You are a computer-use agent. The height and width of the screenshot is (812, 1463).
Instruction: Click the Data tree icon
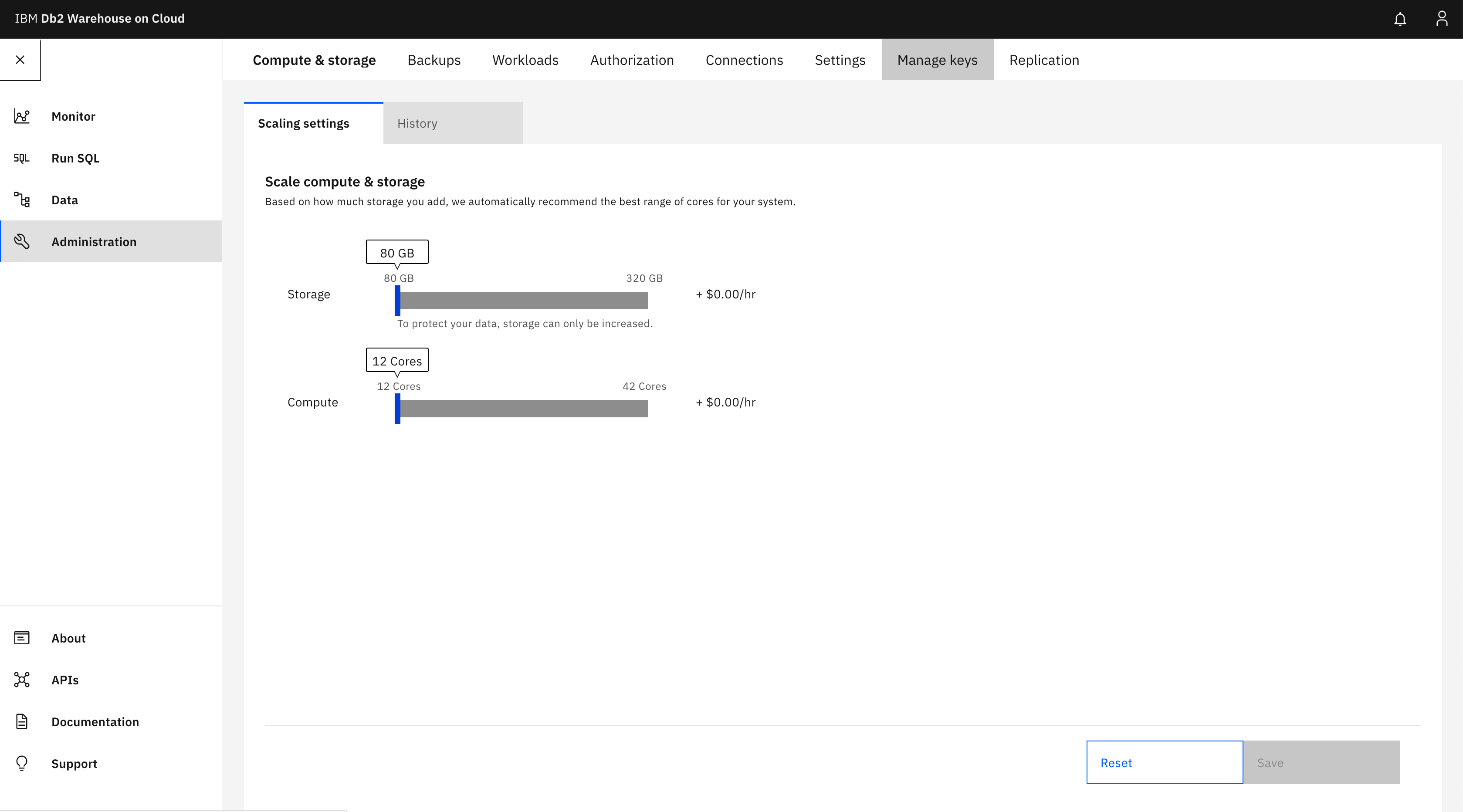coord(22,200)
